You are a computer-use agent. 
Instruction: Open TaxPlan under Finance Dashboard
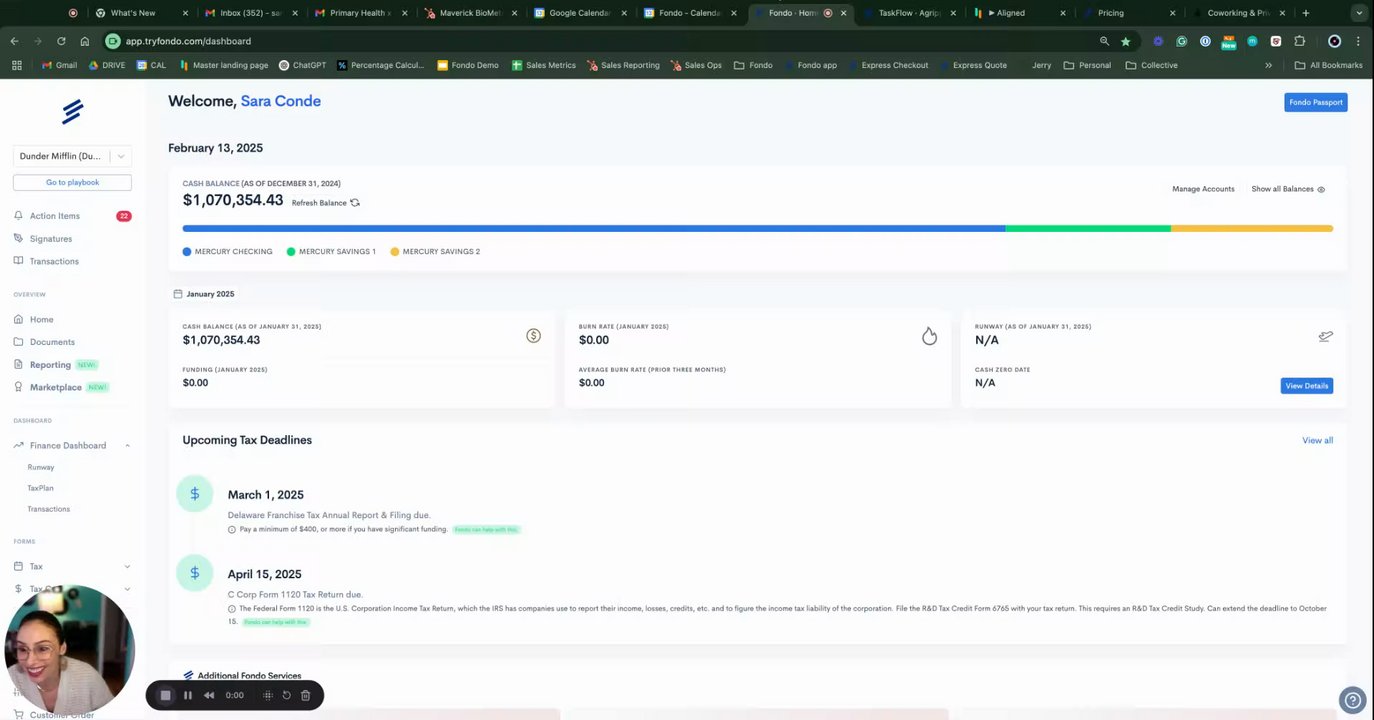[x=40, y=488]
